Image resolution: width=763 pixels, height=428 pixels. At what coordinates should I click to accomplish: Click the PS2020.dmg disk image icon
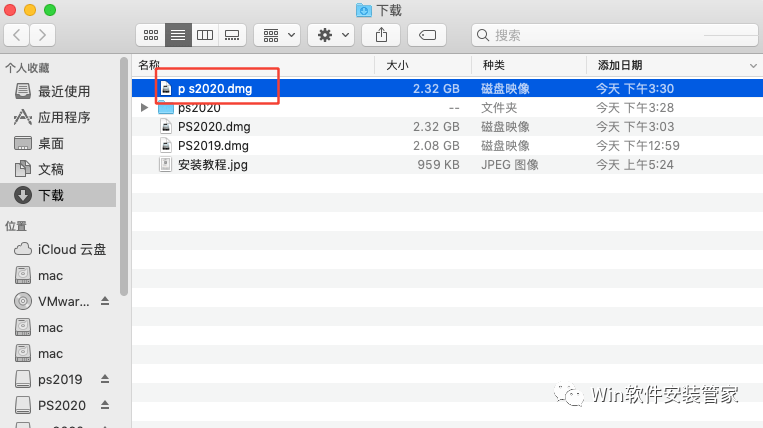point(165,126)
